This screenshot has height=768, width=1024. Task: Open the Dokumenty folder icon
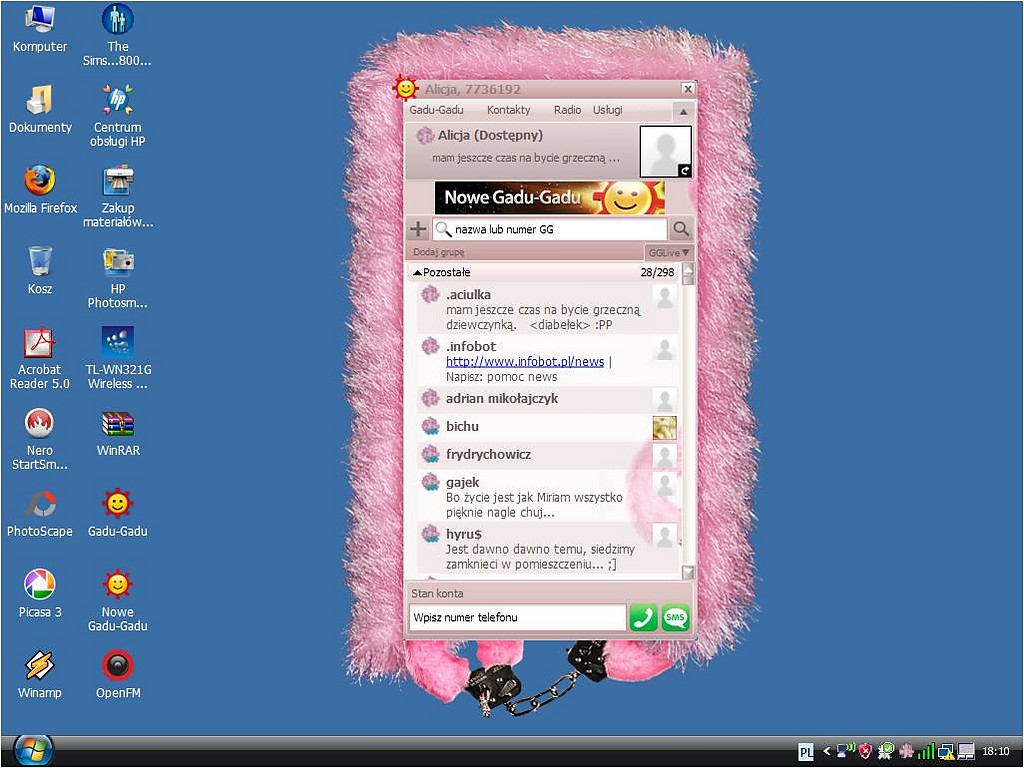tap(40, 109)
